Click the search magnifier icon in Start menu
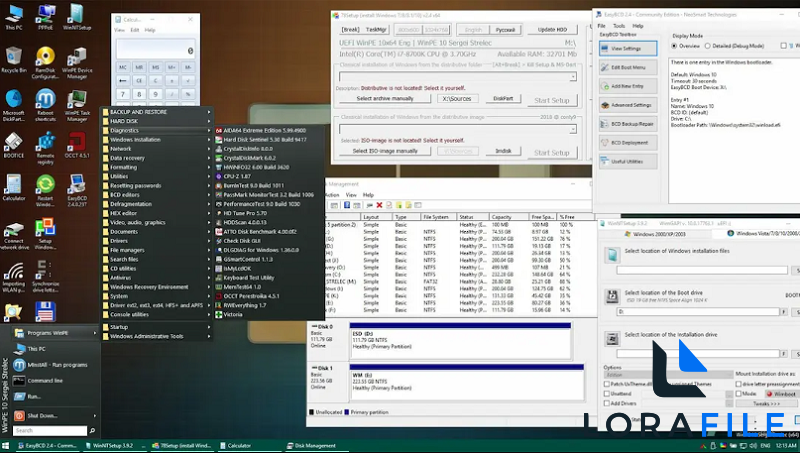 click(x=92, y=431)
